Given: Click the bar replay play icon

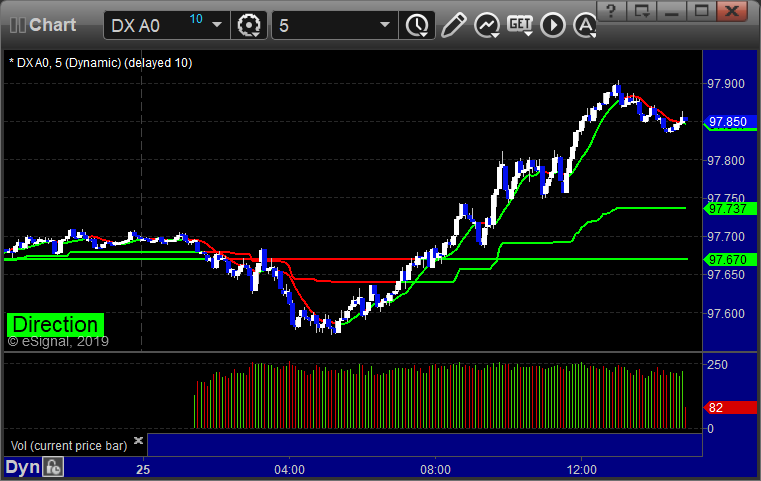Looking at the screenshot, I should coord(553,25).
